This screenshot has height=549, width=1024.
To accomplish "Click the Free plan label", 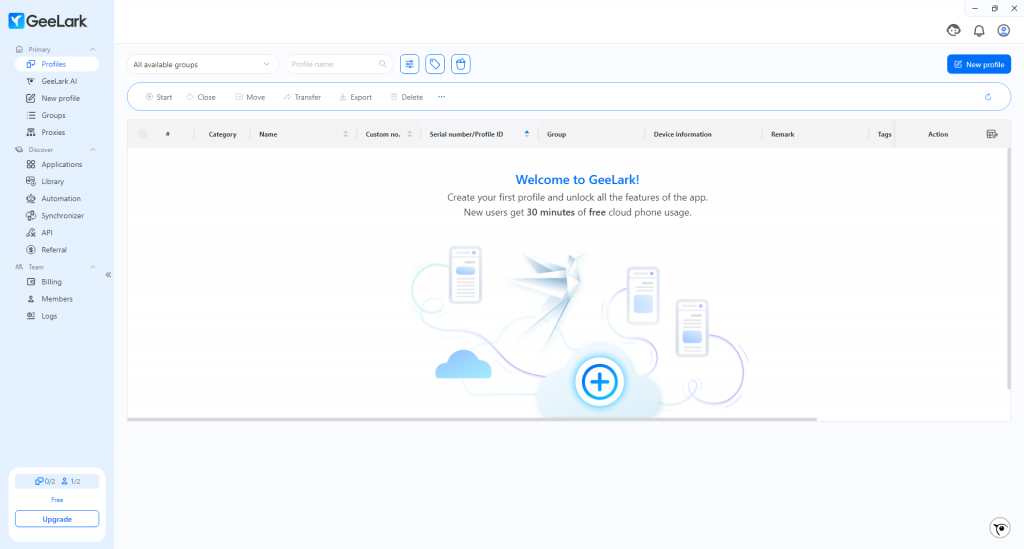I will point(57,499).
